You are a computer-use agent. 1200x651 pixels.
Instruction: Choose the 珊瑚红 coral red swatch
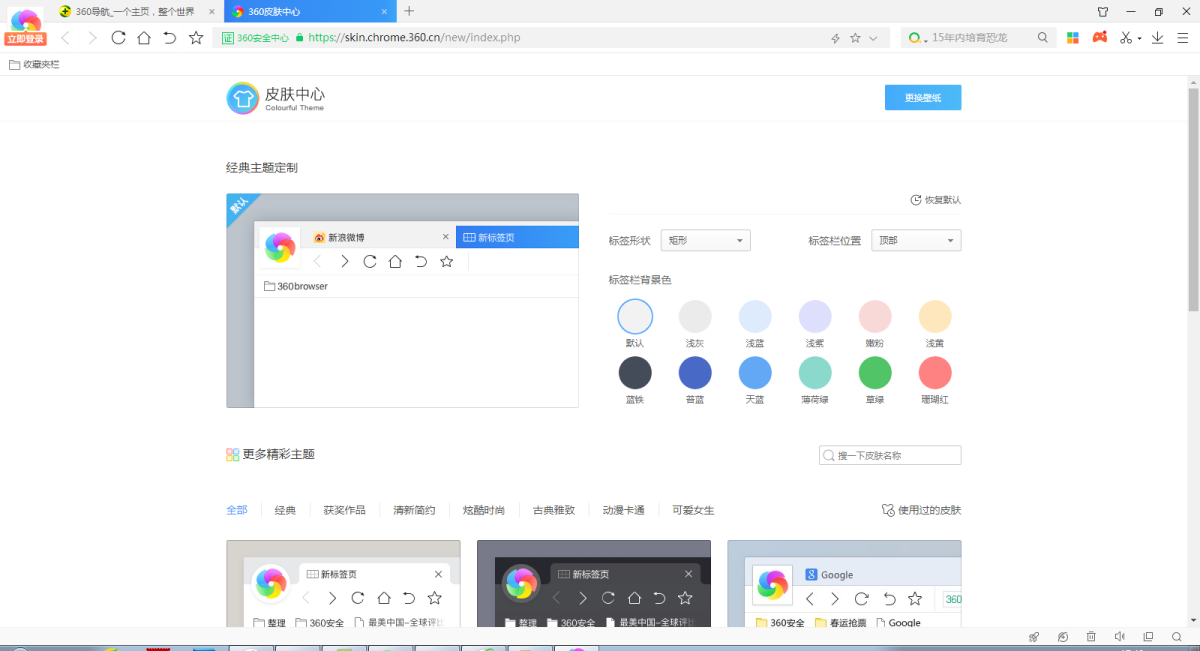pos(935,373)
